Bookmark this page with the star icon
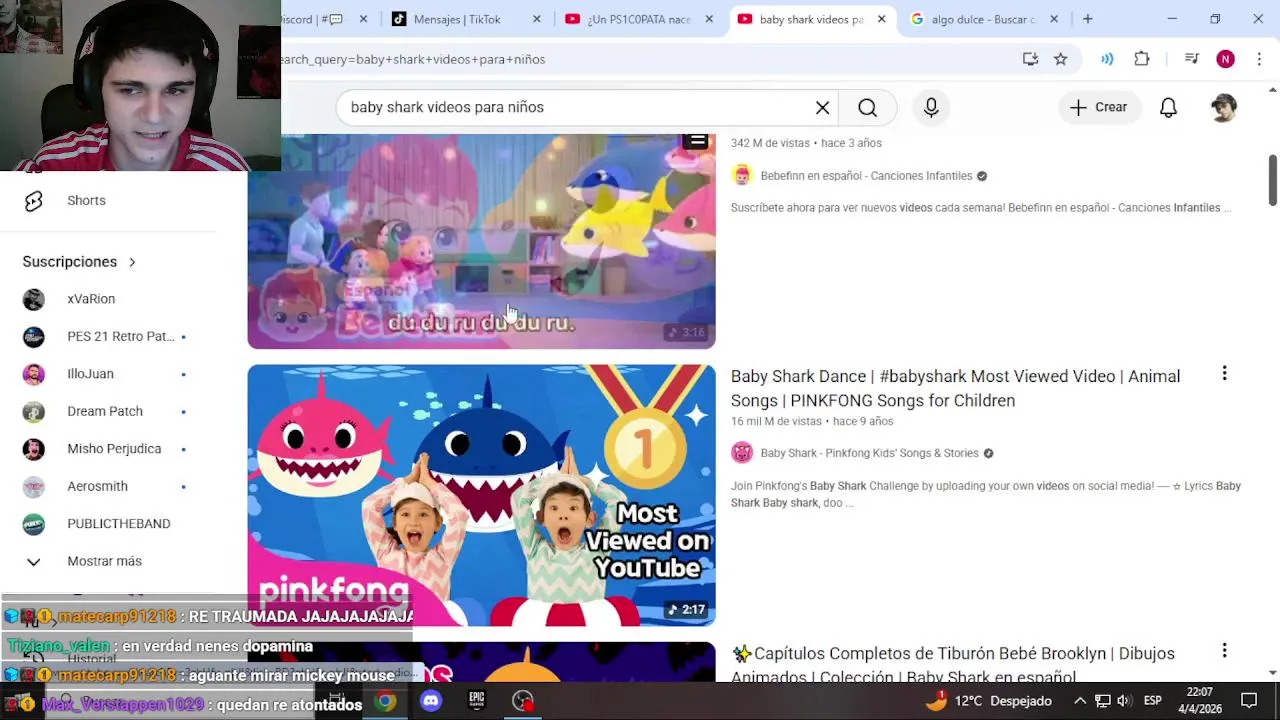Image resolution: width=1280 pixels, height=720 pixels. 1060,59
